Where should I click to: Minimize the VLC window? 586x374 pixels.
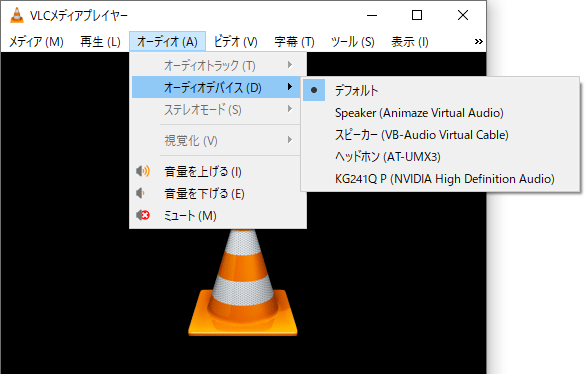[x=371, y=15]
